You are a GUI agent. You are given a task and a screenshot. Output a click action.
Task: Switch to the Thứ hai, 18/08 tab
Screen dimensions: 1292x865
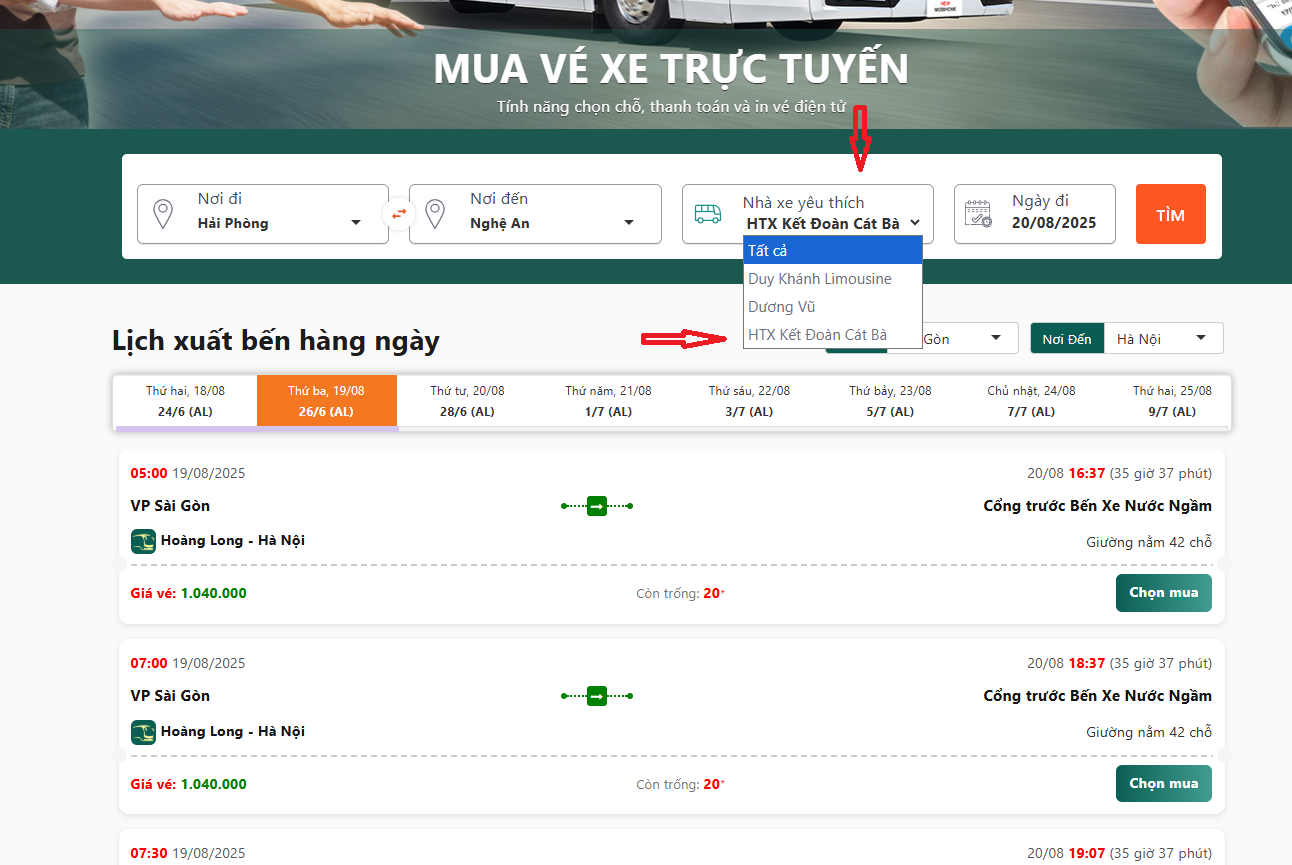click(186, 401)
